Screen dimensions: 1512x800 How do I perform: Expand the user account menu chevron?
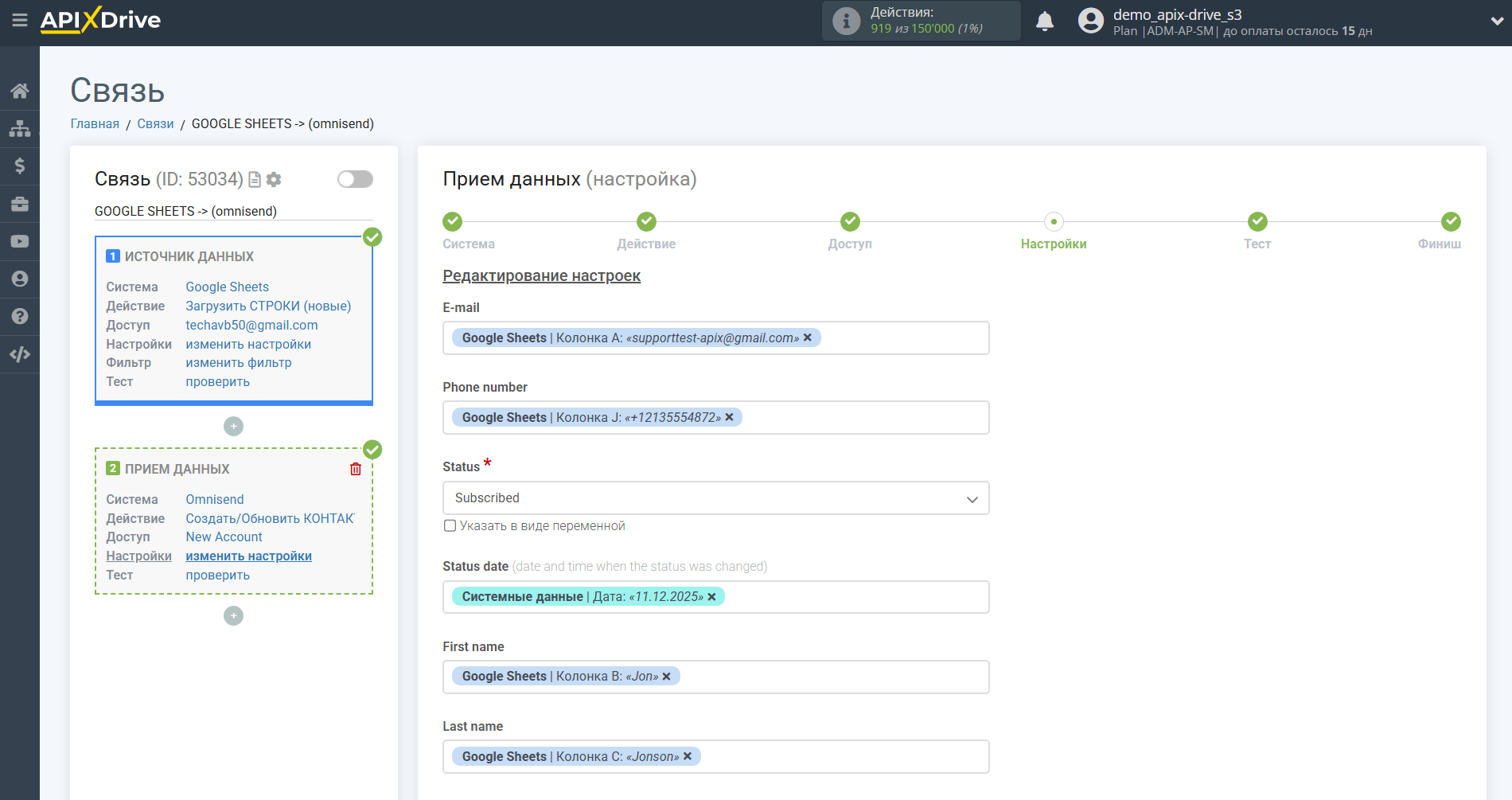[x=1496, y=21]
